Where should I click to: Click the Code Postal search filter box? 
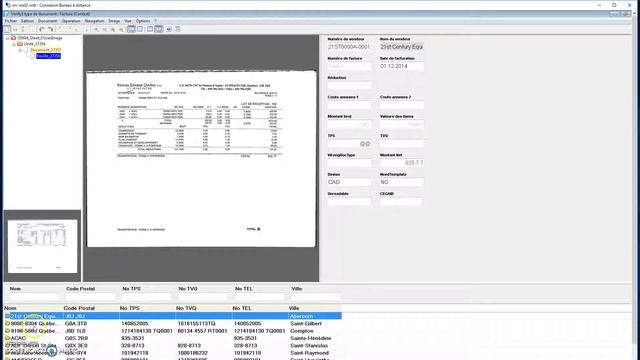tap(91, 297)
